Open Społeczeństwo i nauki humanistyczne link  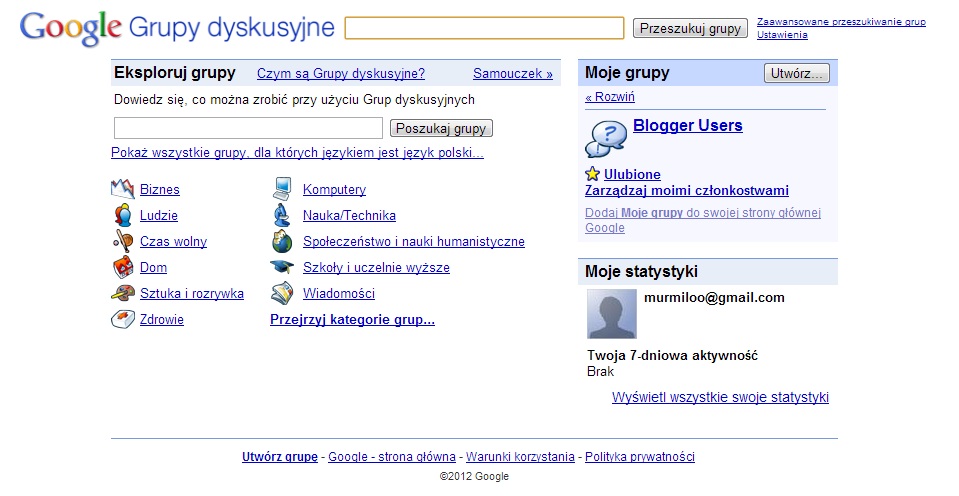click(x=413, y=242)
